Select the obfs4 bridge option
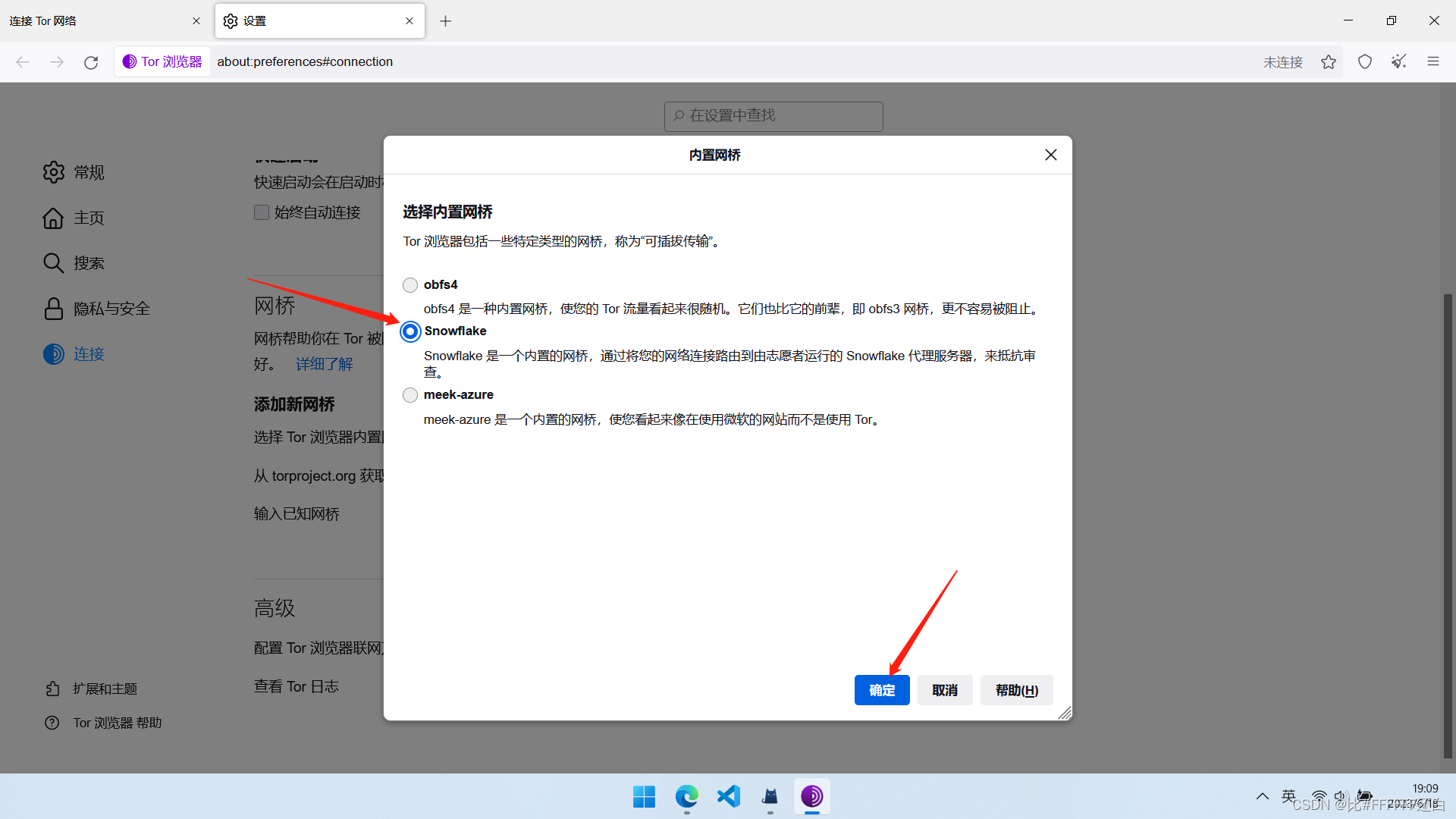 point(410,285)
